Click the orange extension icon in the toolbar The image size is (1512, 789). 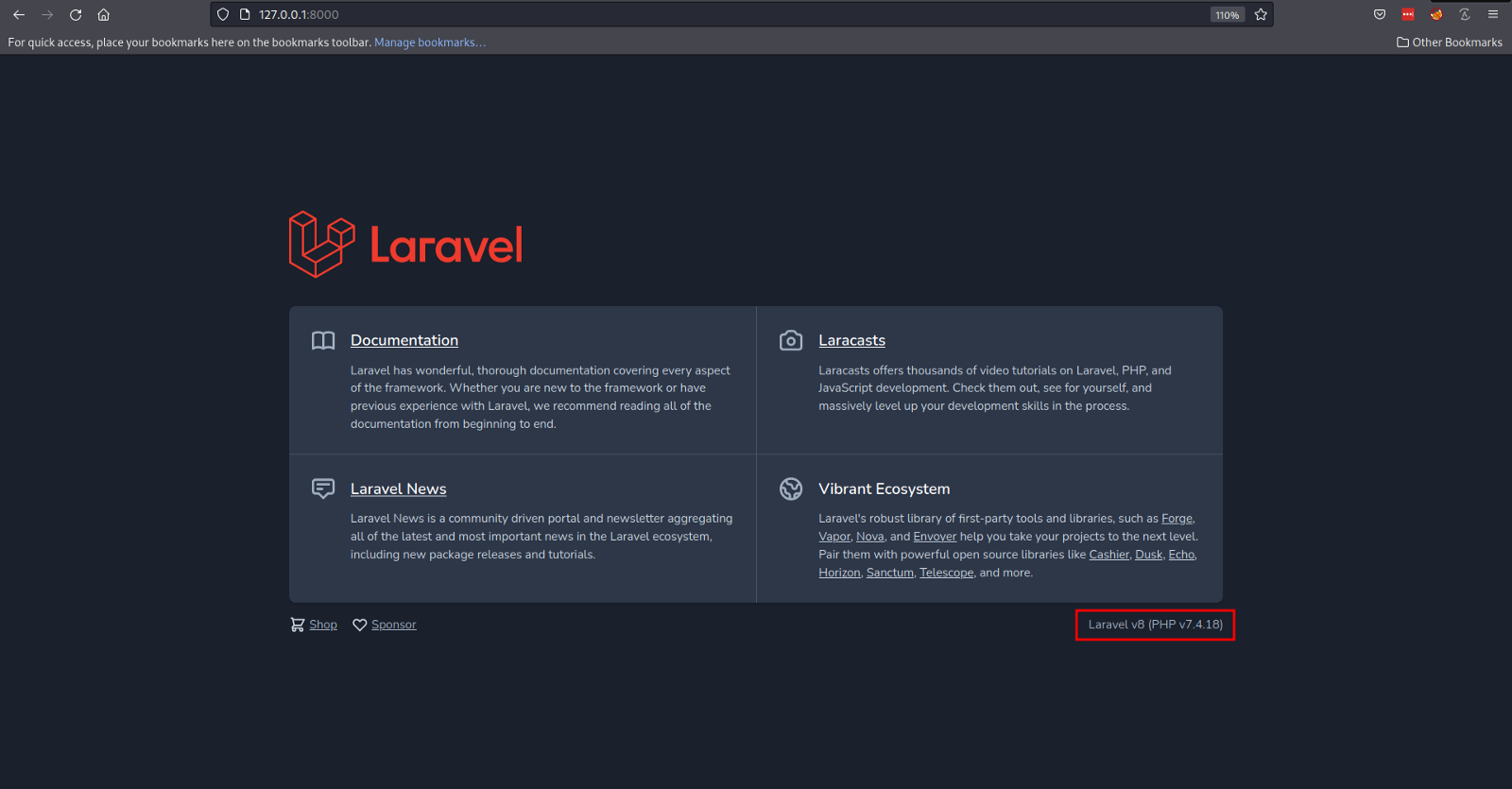tap(1436, 14)
